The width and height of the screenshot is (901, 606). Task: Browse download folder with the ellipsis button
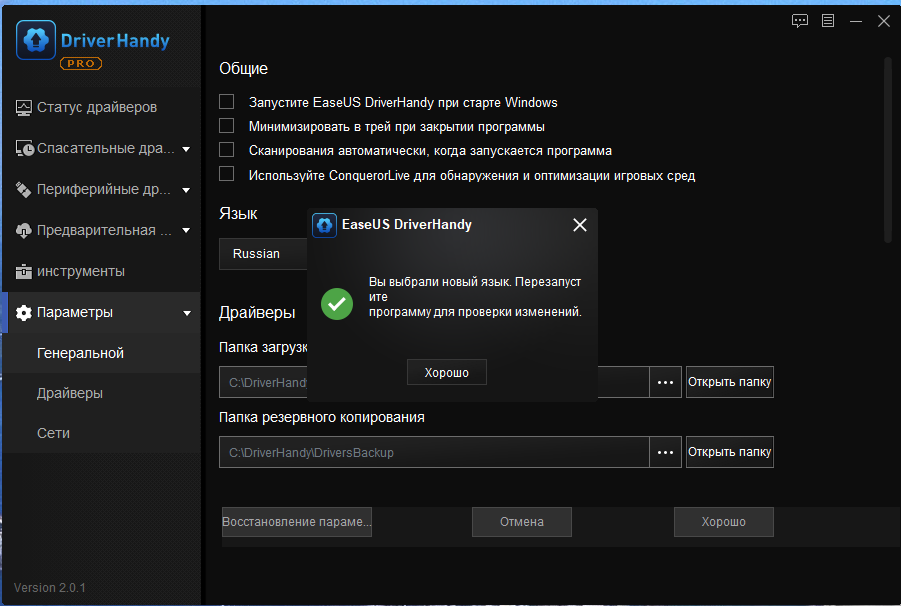pyautogui.click(x=665, y=382)
